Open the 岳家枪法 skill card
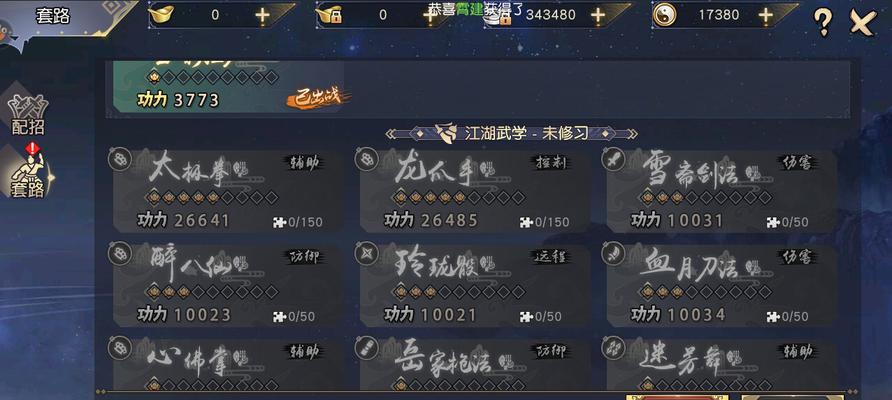Screen dimensions: 892x400 coord(475,364)
